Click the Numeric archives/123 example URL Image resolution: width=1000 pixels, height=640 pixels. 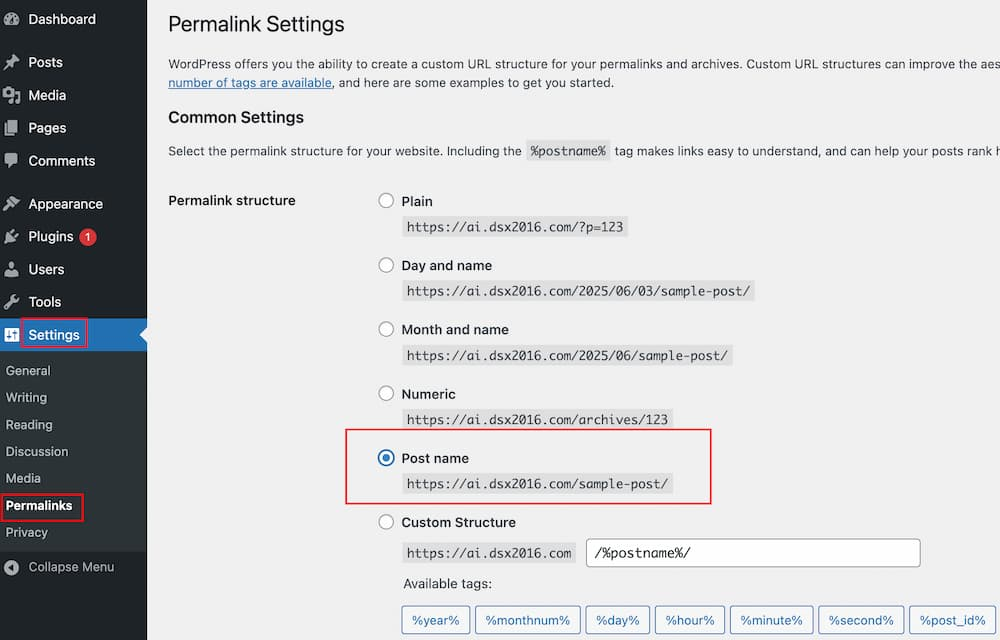pos(537,419)
